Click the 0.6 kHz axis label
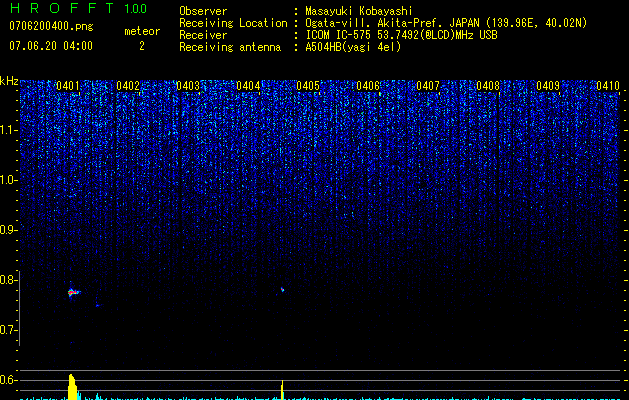Image resolution: width=629 pixels, height=400 pixels. [x=9, y=380]
